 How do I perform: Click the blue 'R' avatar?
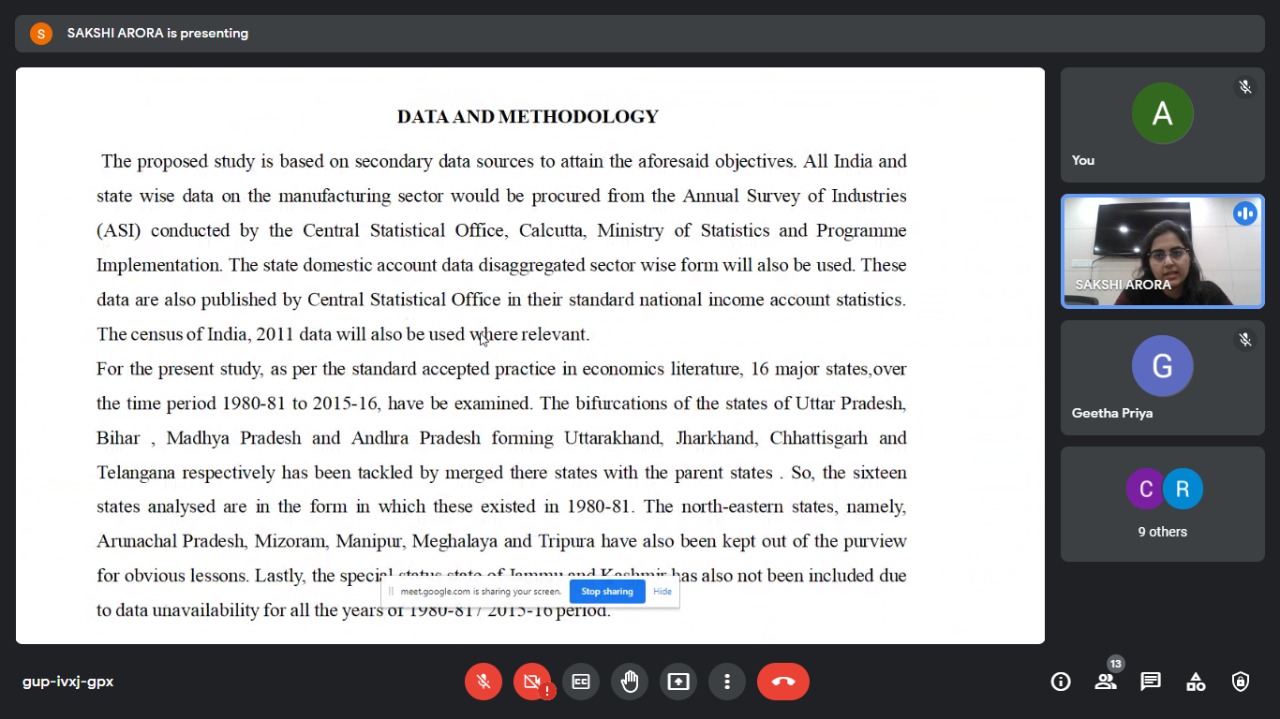(x=1182, y=489)
